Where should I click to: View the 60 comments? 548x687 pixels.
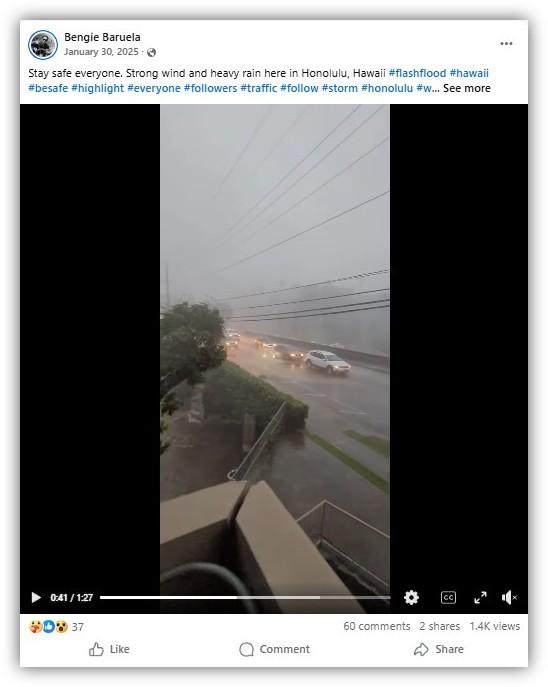tap(377, 627)
